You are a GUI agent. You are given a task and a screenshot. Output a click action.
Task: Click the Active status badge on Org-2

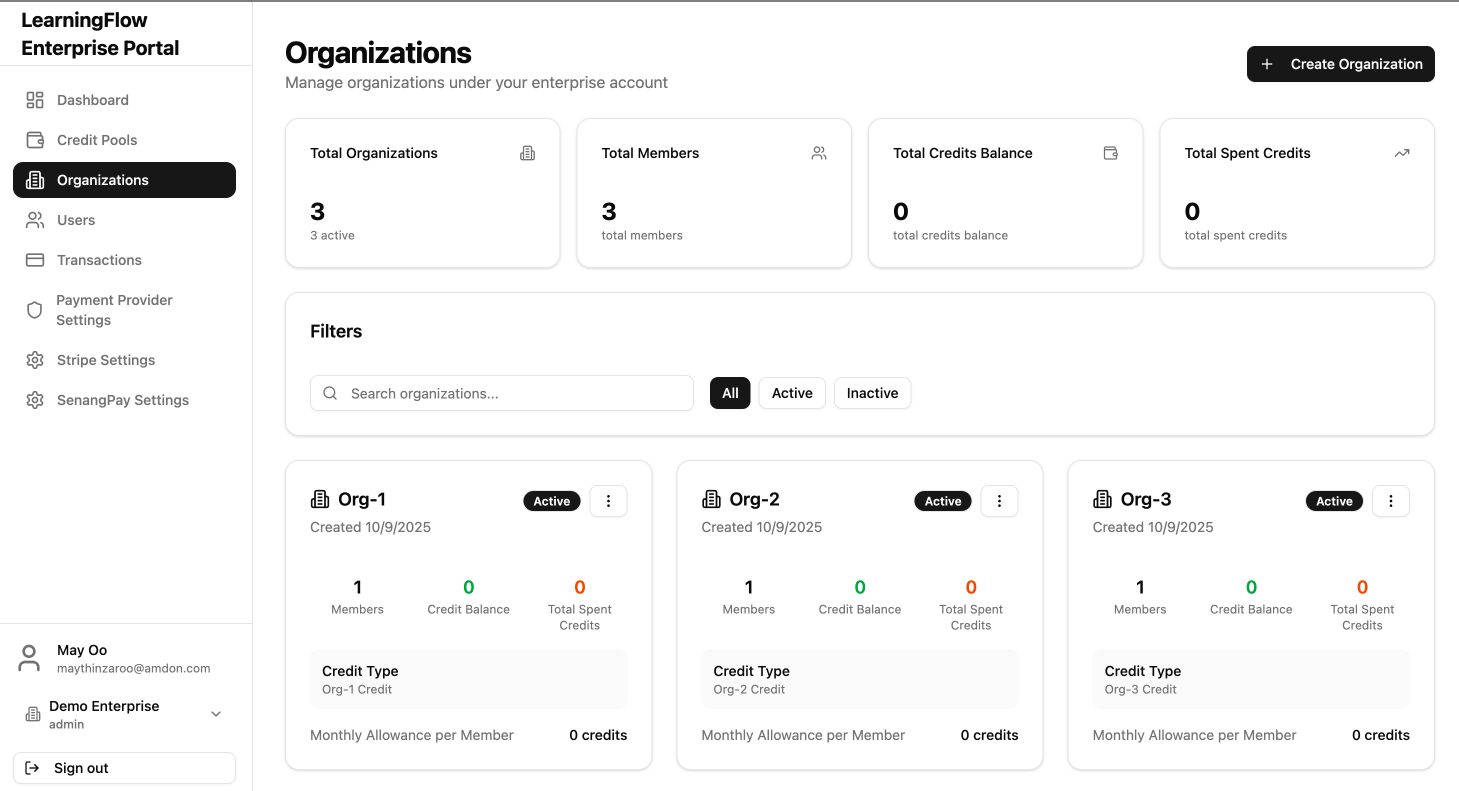click(x=942, y=500)
